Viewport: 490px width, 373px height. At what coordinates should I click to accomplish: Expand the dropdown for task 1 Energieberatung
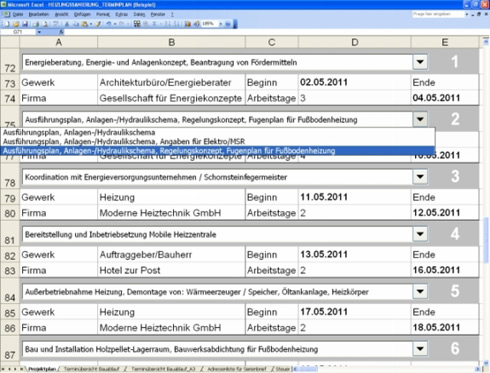point(420,62)
